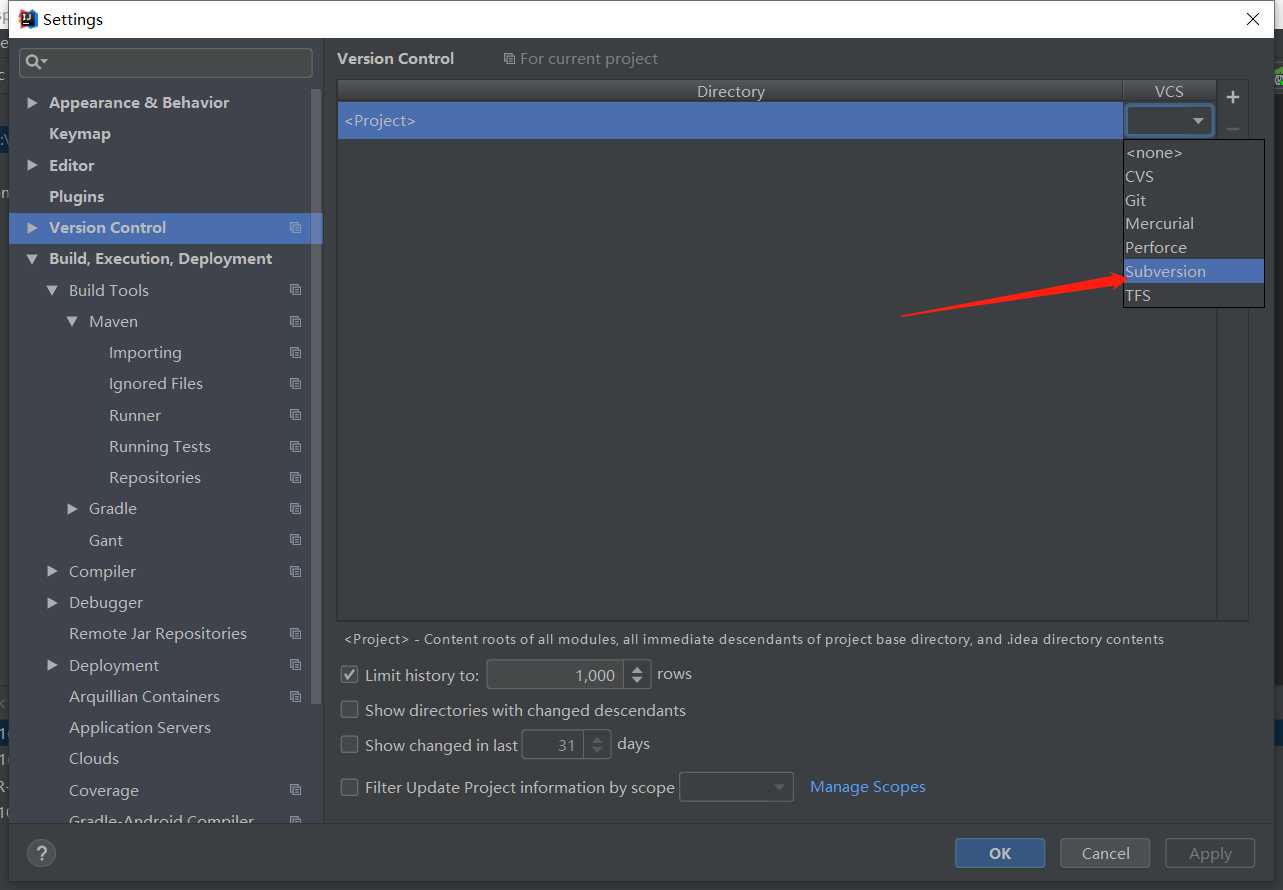Screen dimensions: 1283x890
Task: Click project-level icon beside Gant
Action: point(295,540)
